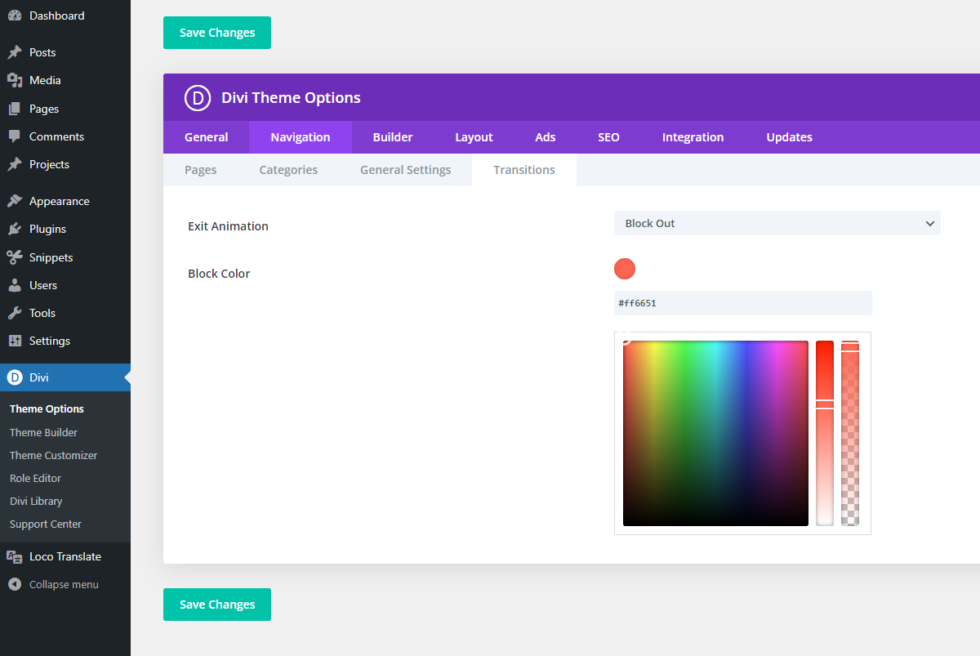980x656 pixels.
Task: Click the orange Block Color swatch
Action: [x=624, y=268]
